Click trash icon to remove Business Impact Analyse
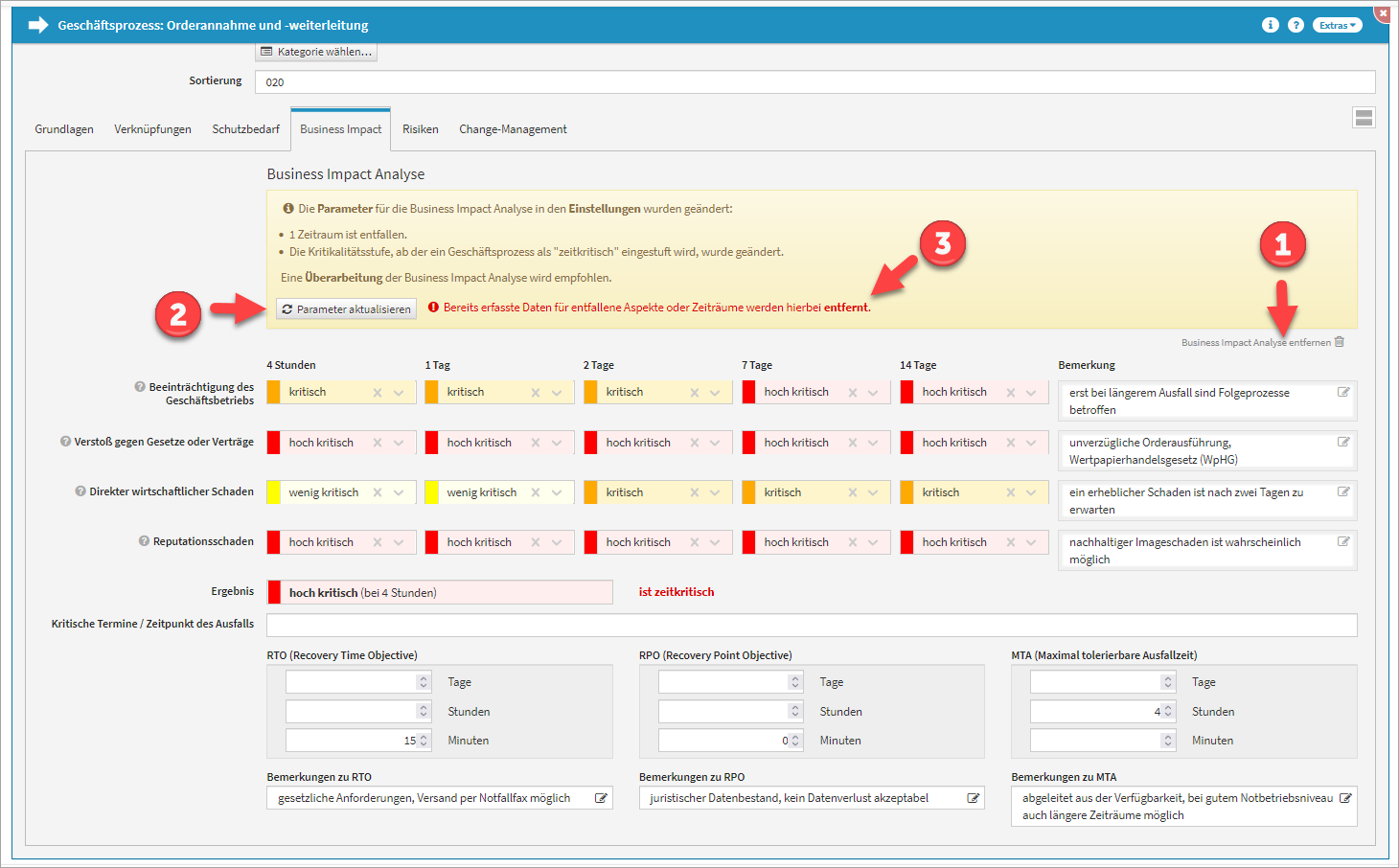The image size is (1399, 868). click(x=1340, y=342)
